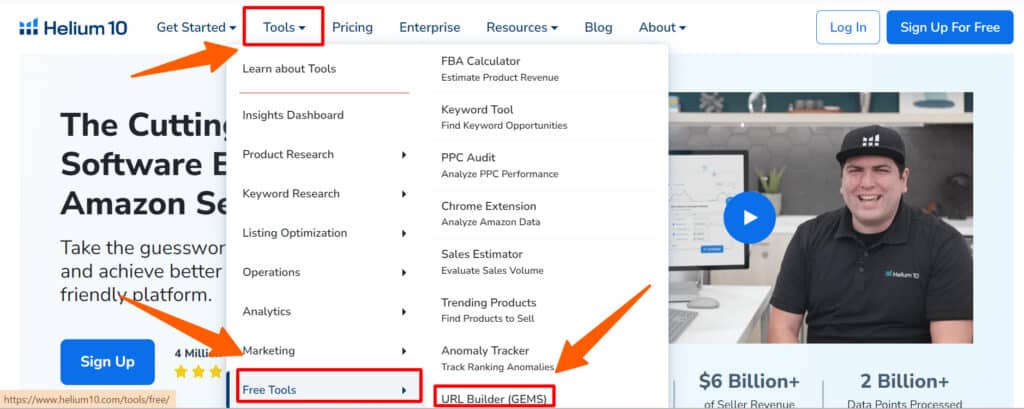The width and height of the screenshot is (1024, 409).
Task: Expand the Marketing submenu
Action: click(x=324, y=350)
